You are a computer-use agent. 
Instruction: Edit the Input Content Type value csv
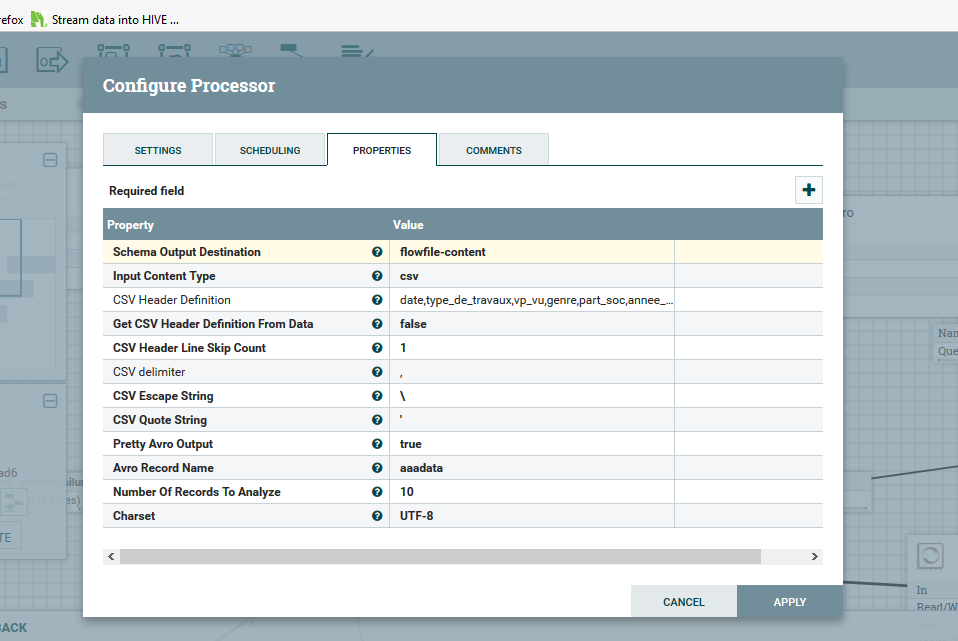pyautogui.click(x=531, y=276)
